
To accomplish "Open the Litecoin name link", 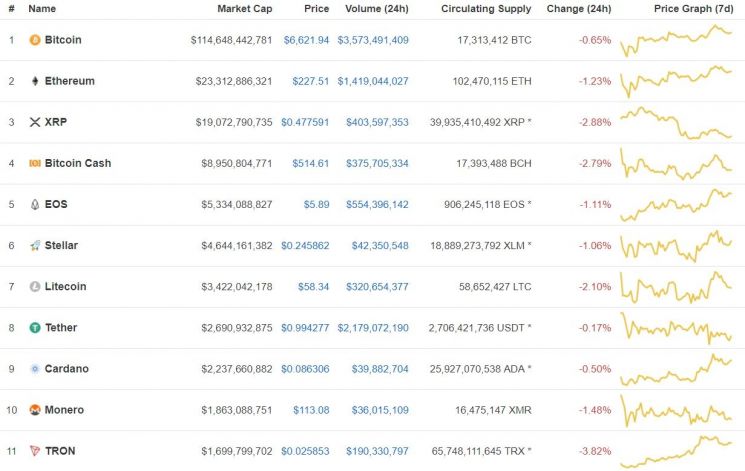I will pyautogui.click(x=65, y=286).
